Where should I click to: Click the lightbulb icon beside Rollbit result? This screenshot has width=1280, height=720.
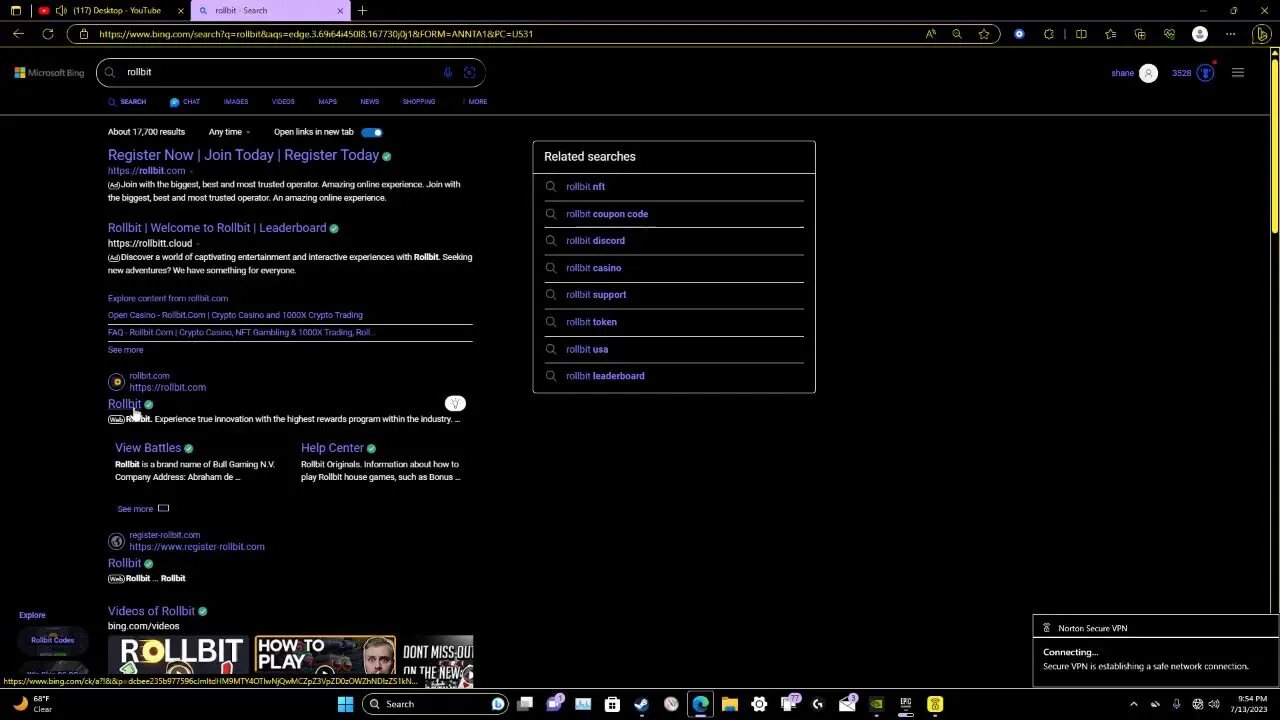[455, 404]
